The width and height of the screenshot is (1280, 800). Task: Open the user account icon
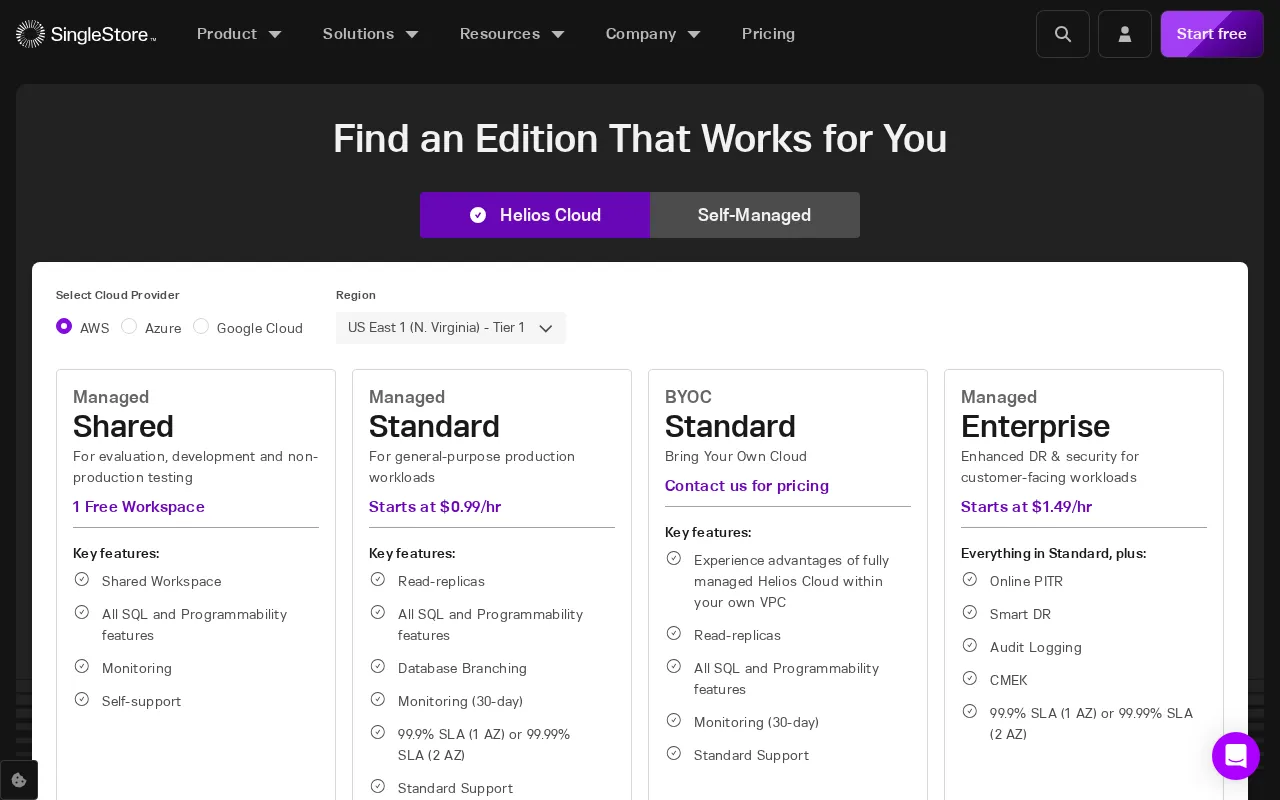point(1125,34)
